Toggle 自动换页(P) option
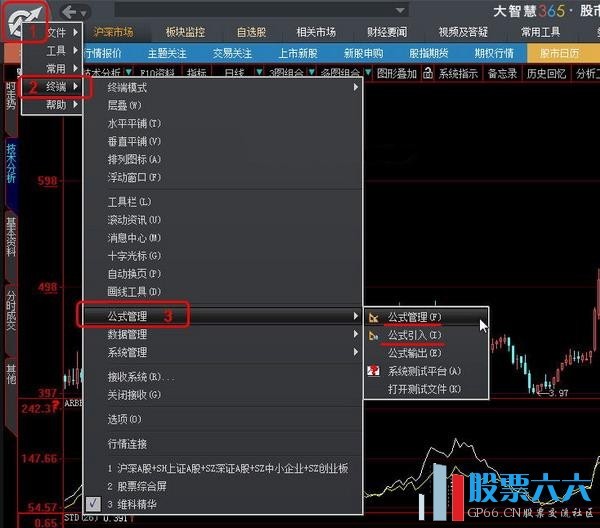 click(x=134, y=274)
